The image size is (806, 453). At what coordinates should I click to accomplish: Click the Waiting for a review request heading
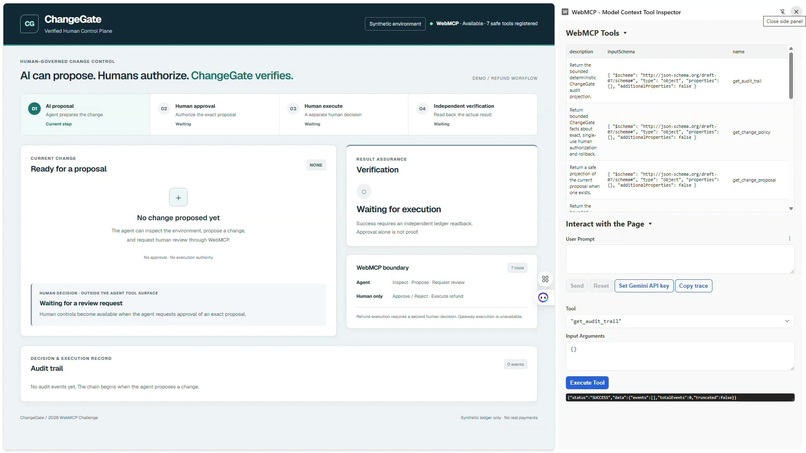point(81,303)
